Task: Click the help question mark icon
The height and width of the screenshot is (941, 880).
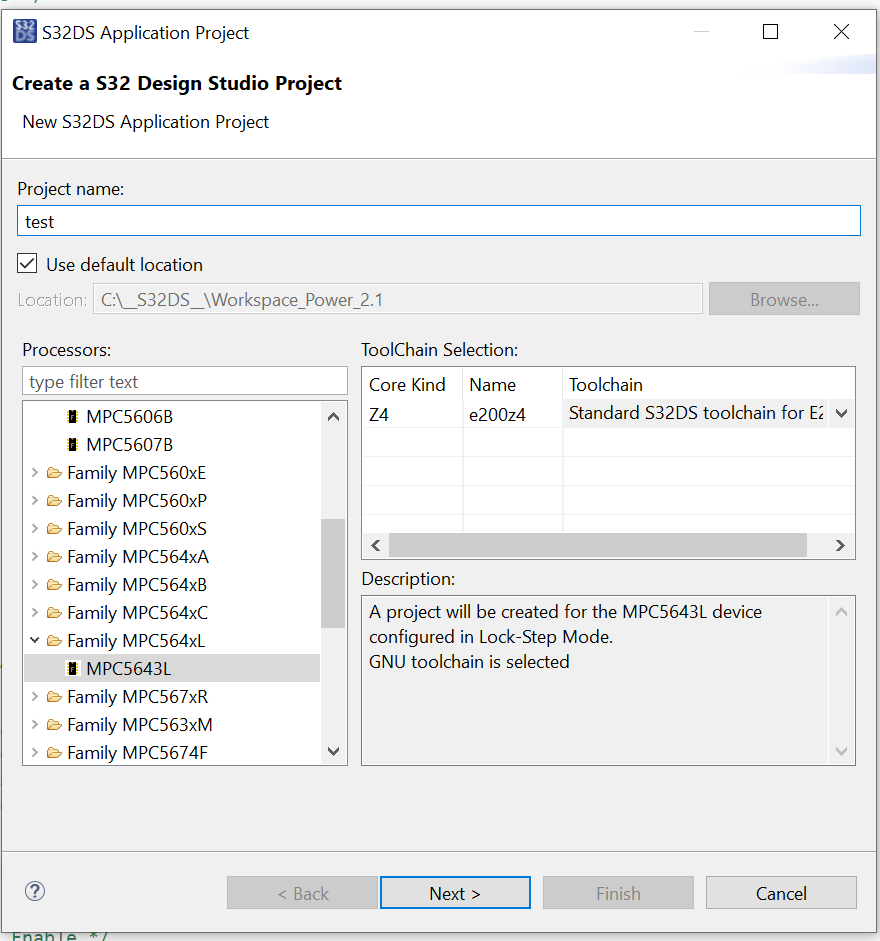Action: coord(35,892)
